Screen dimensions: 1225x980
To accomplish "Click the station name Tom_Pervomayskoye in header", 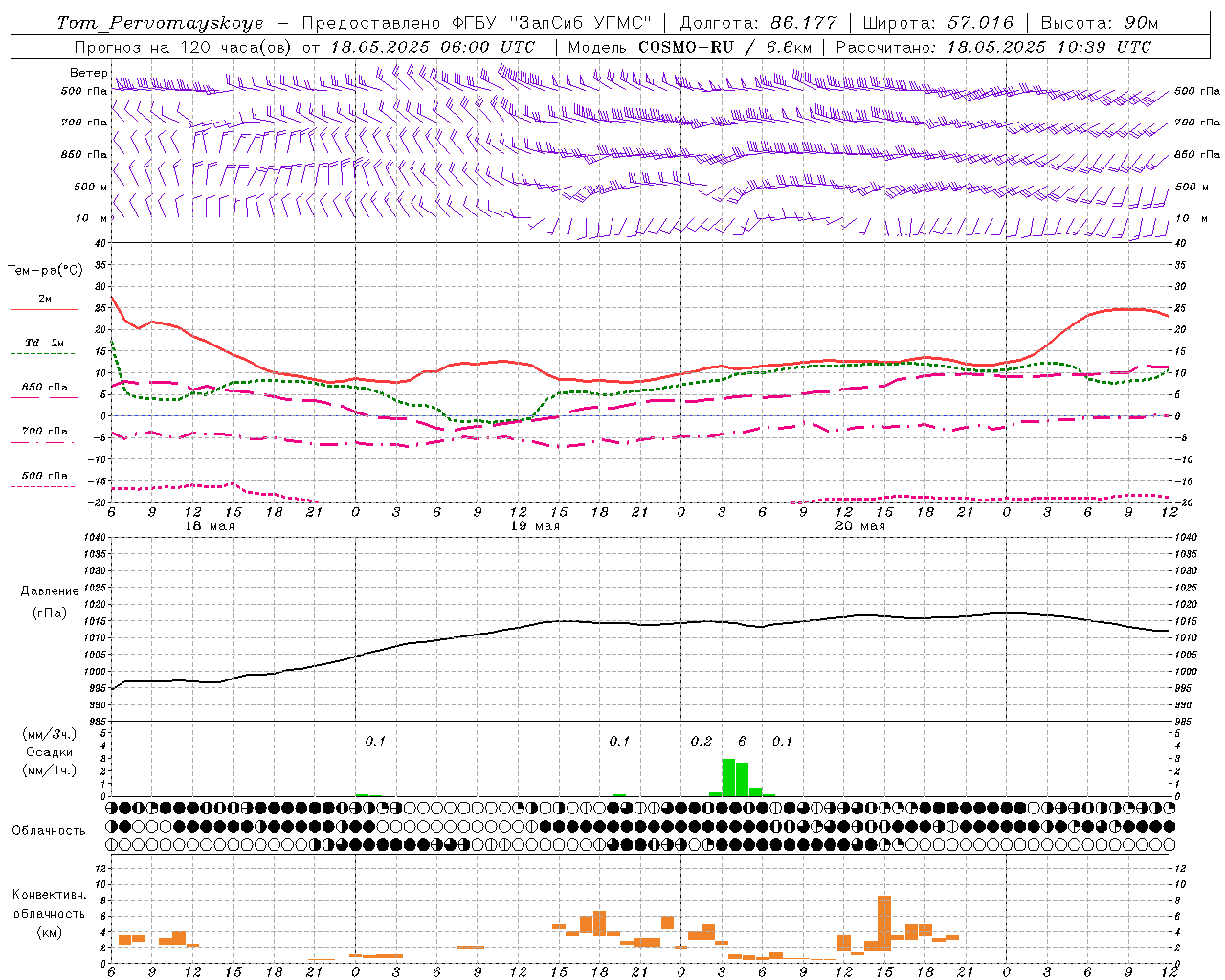I will pos(160,23).
